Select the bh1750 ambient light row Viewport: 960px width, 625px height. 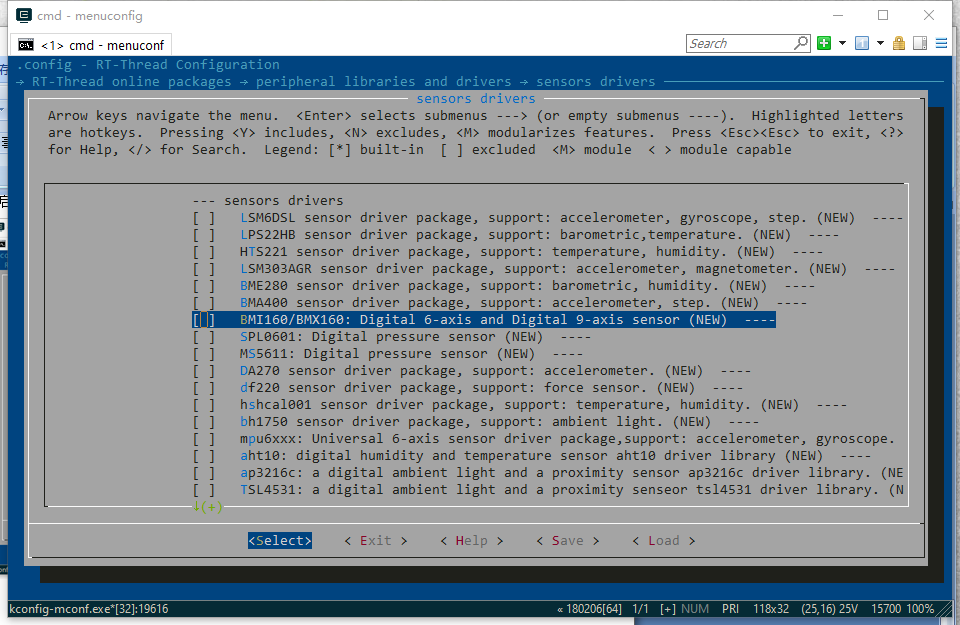(476, 422)
